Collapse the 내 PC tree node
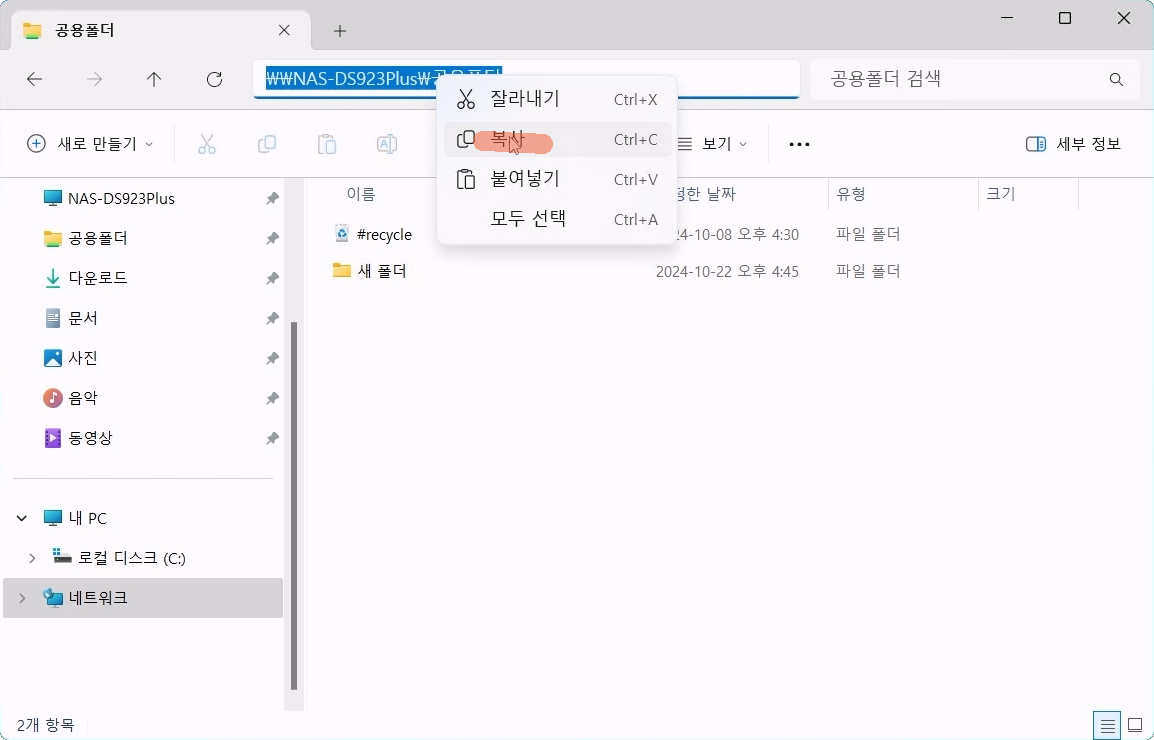 (22, 518)
